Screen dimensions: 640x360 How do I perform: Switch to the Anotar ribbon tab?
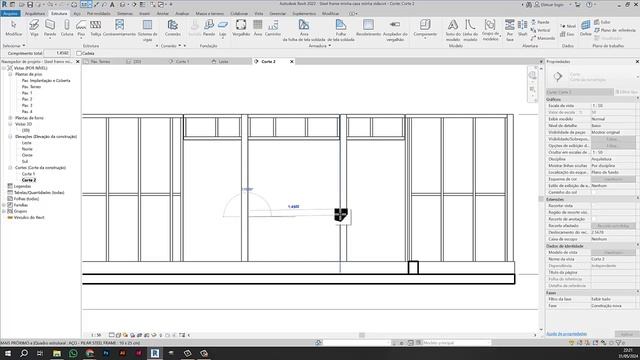[162, 13]
